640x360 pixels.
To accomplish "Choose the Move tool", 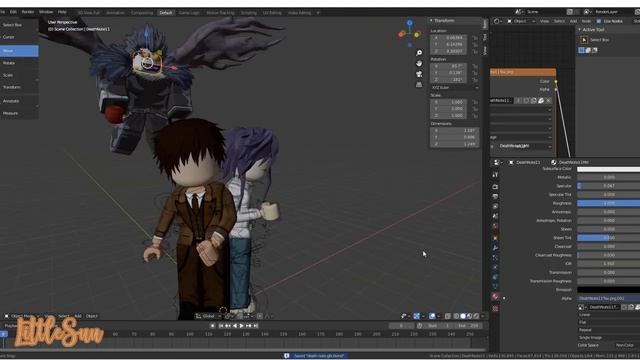I will [x=19, y=51].
